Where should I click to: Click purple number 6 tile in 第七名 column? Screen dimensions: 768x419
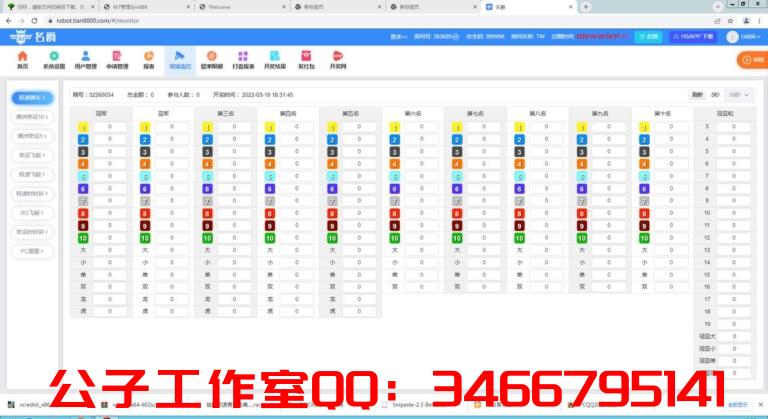[457, 189]
